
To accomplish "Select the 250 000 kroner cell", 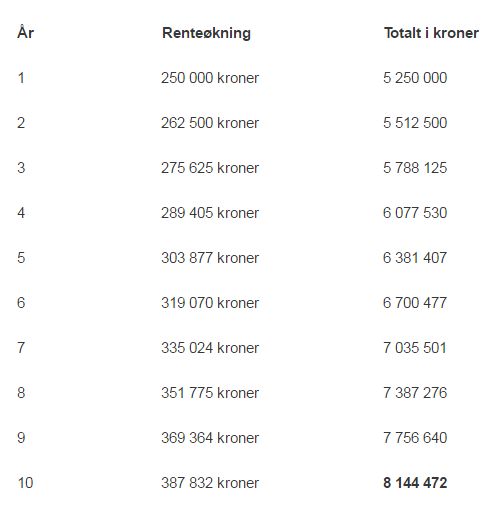I will pyautogui.click(x=210, y=78).
